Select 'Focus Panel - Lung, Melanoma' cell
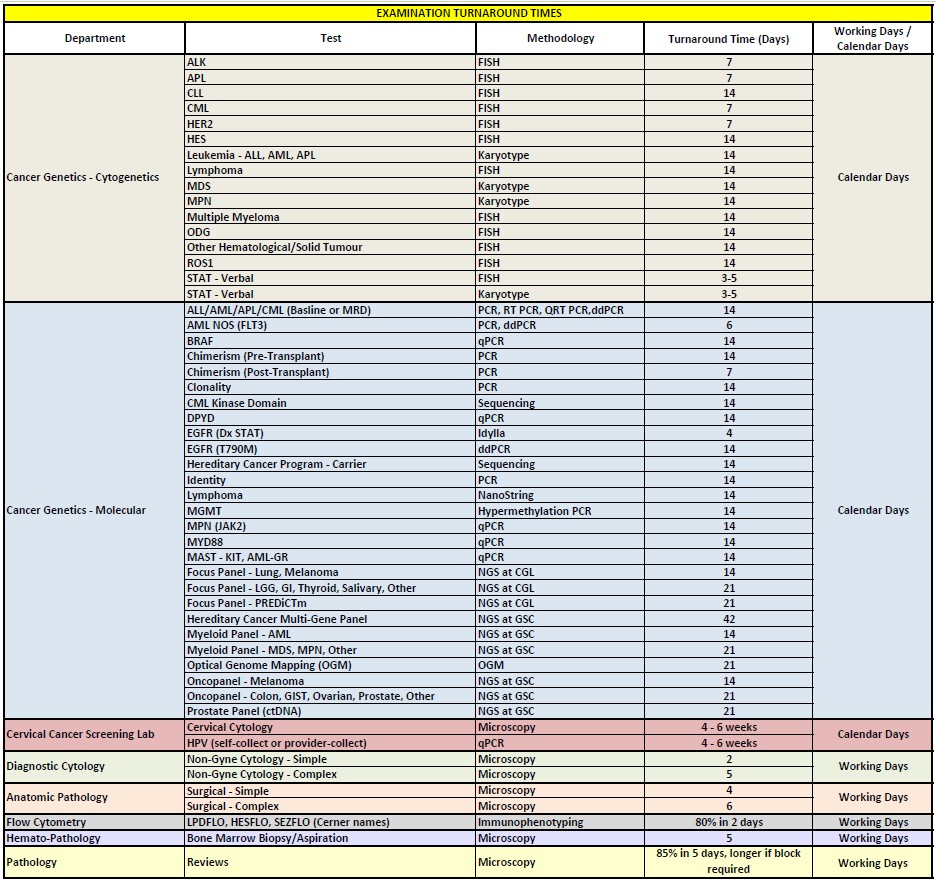Image resolution: width=936 pixels, height=882 pixels. click(x=330, y=572)
